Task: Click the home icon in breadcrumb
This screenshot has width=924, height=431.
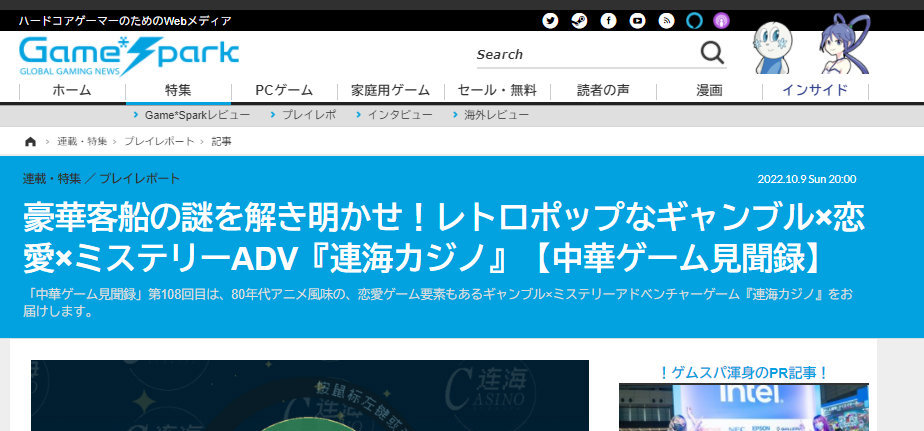Action: (x=31, y=142)
